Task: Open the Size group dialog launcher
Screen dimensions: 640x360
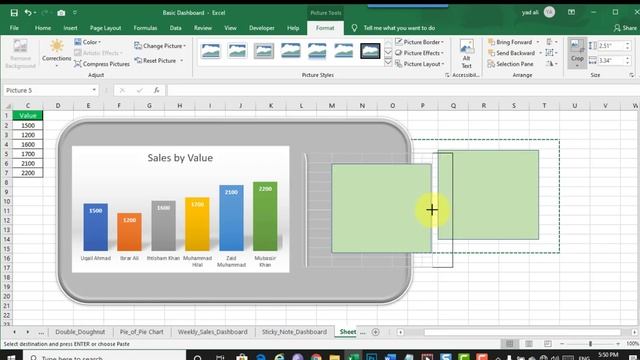Action: [x=631, y=75]
